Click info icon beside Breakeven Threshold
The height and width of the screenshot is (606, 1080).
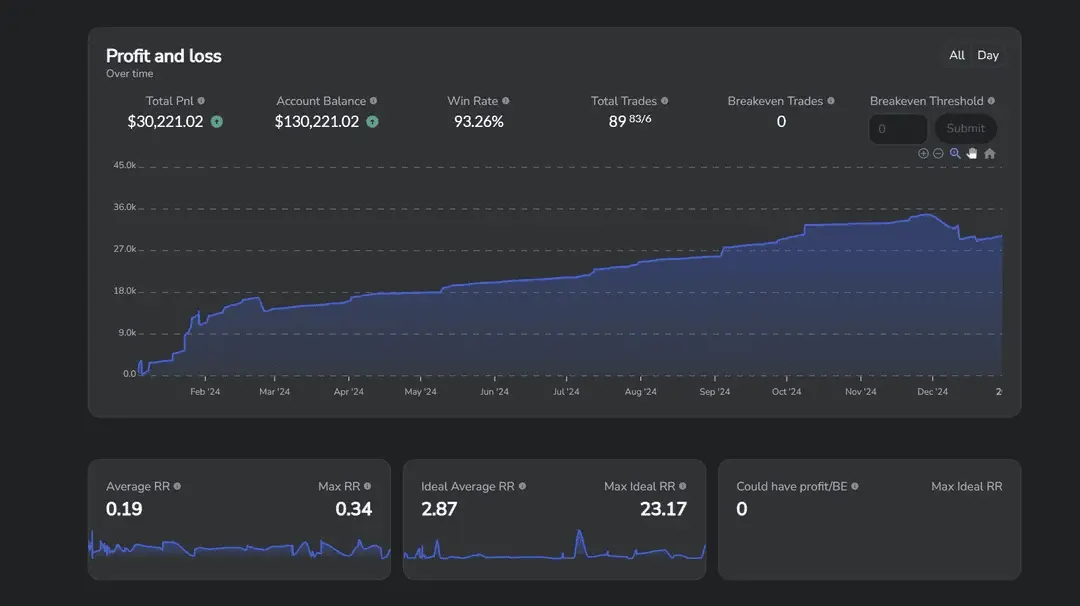click(991, 101)
